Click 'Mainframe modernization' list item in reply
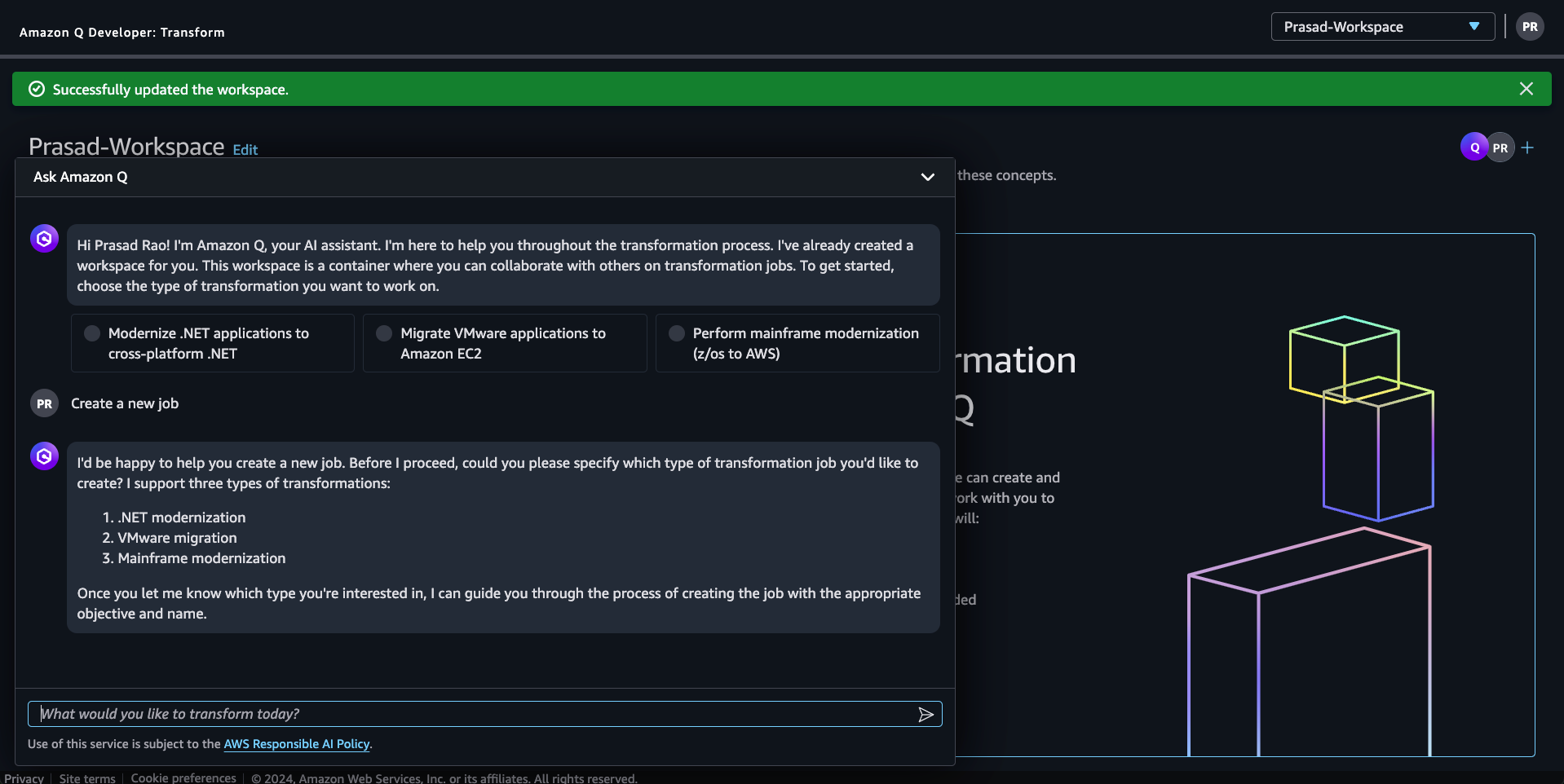The height and width of the screenshot is (784, 1564). click(202, 558)
